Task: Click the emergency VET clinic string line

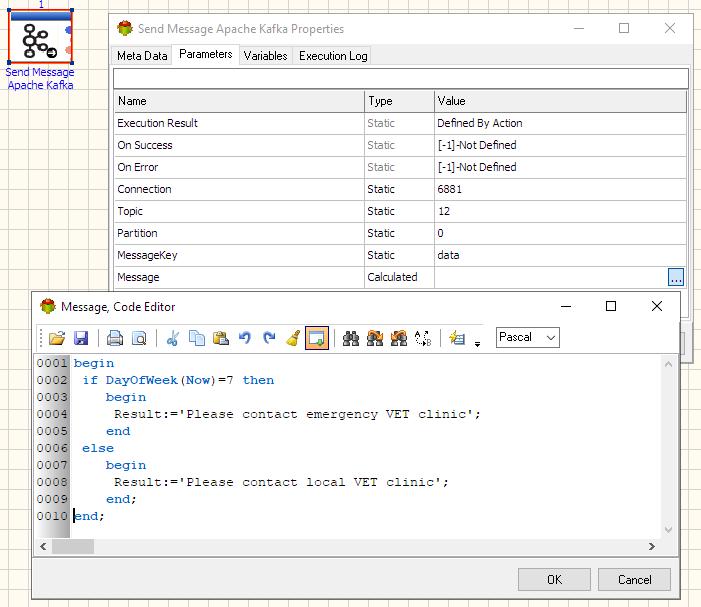Action: click(x=297, y=414)
